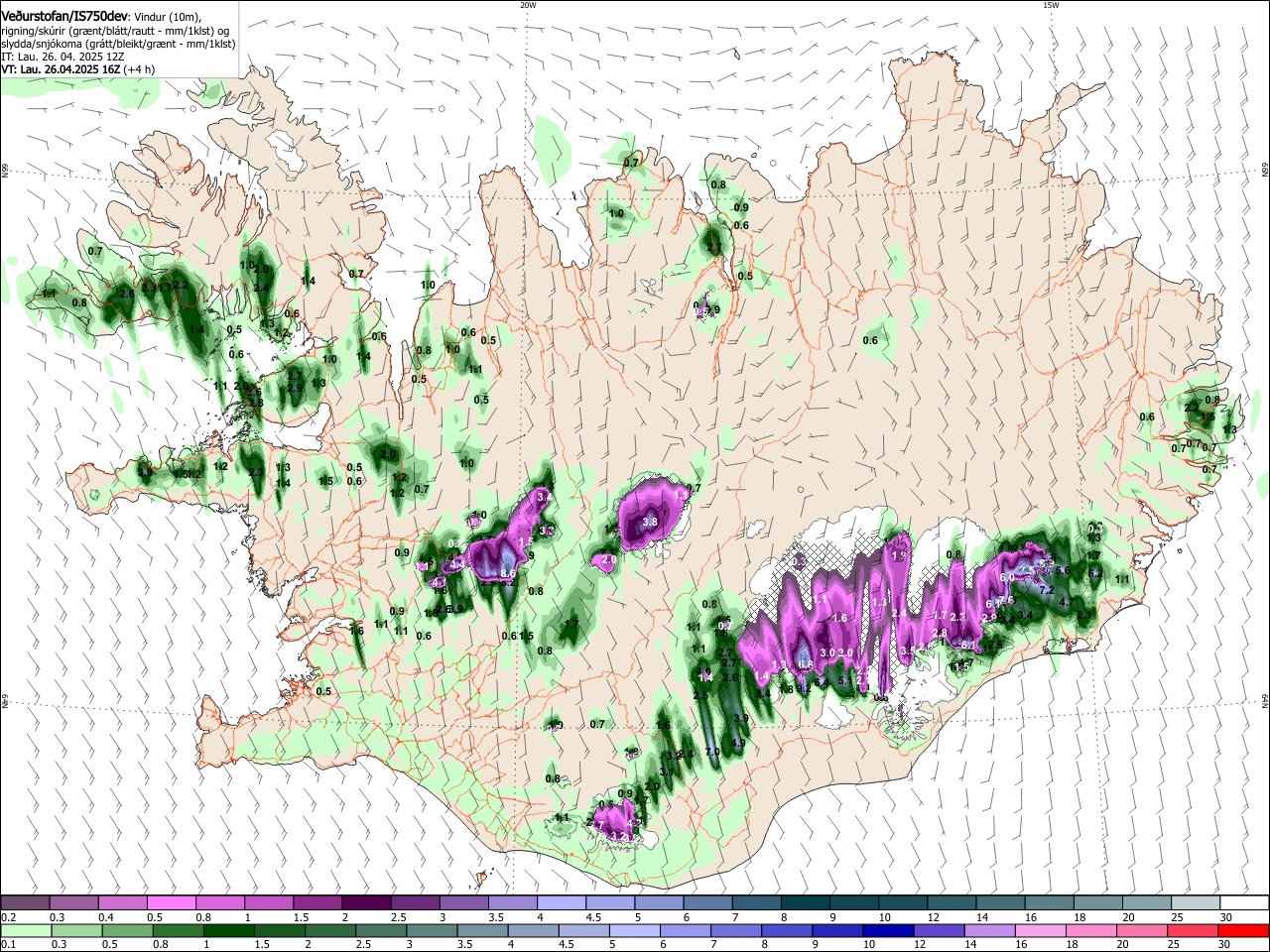
Task: Select the bright pink snow swatch between 0.5 and 0.8
Action: point(171,902)
